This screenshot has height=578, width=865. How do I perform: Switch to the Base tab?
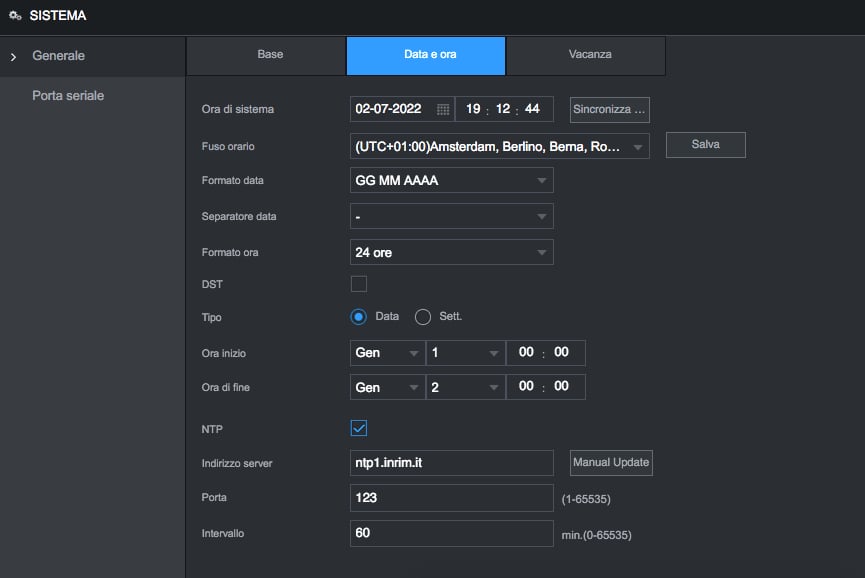tap(270, 55)
